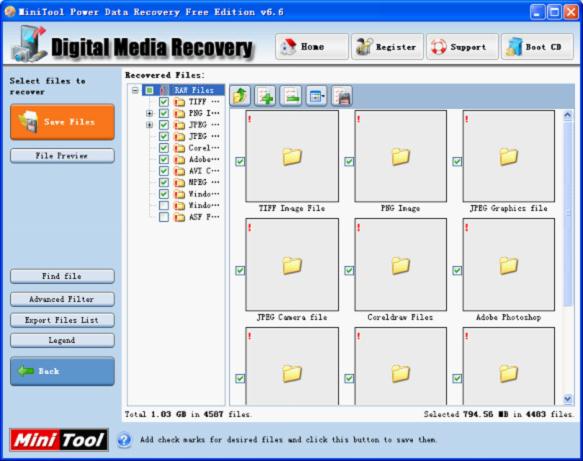Click the 'Recovered Files:' heading text
The image size is (583, 461).
coord(165,75)
